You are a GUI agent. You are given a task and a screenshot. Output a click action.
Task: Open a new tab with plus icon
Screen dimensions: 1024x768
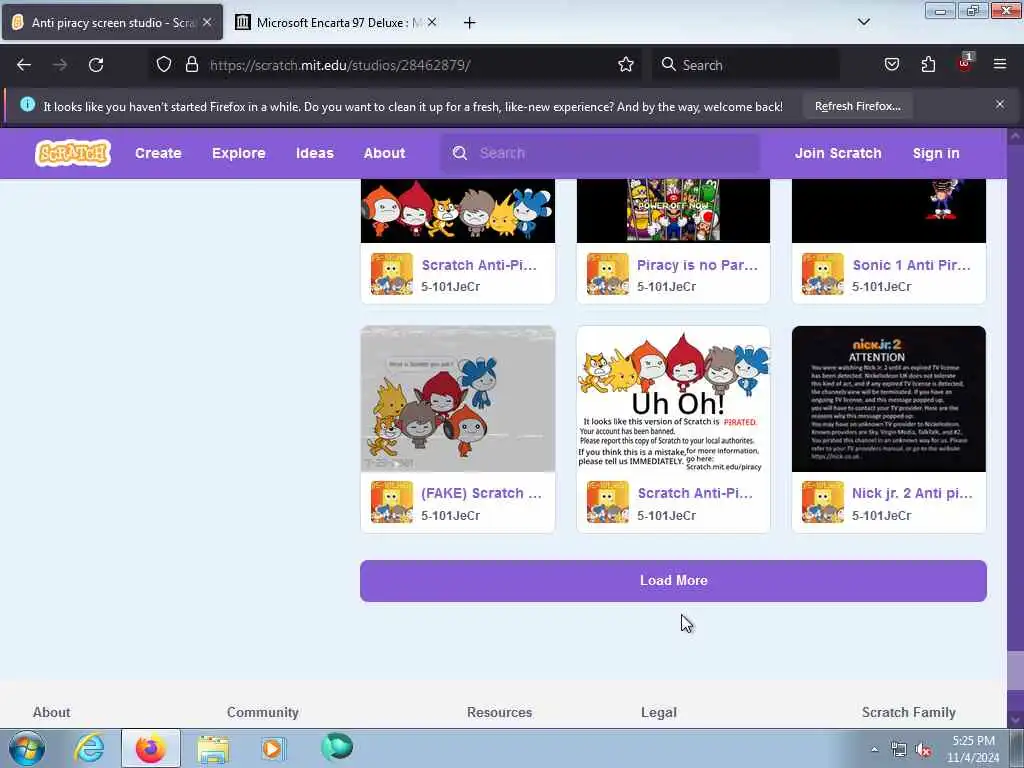coord(469,23)
